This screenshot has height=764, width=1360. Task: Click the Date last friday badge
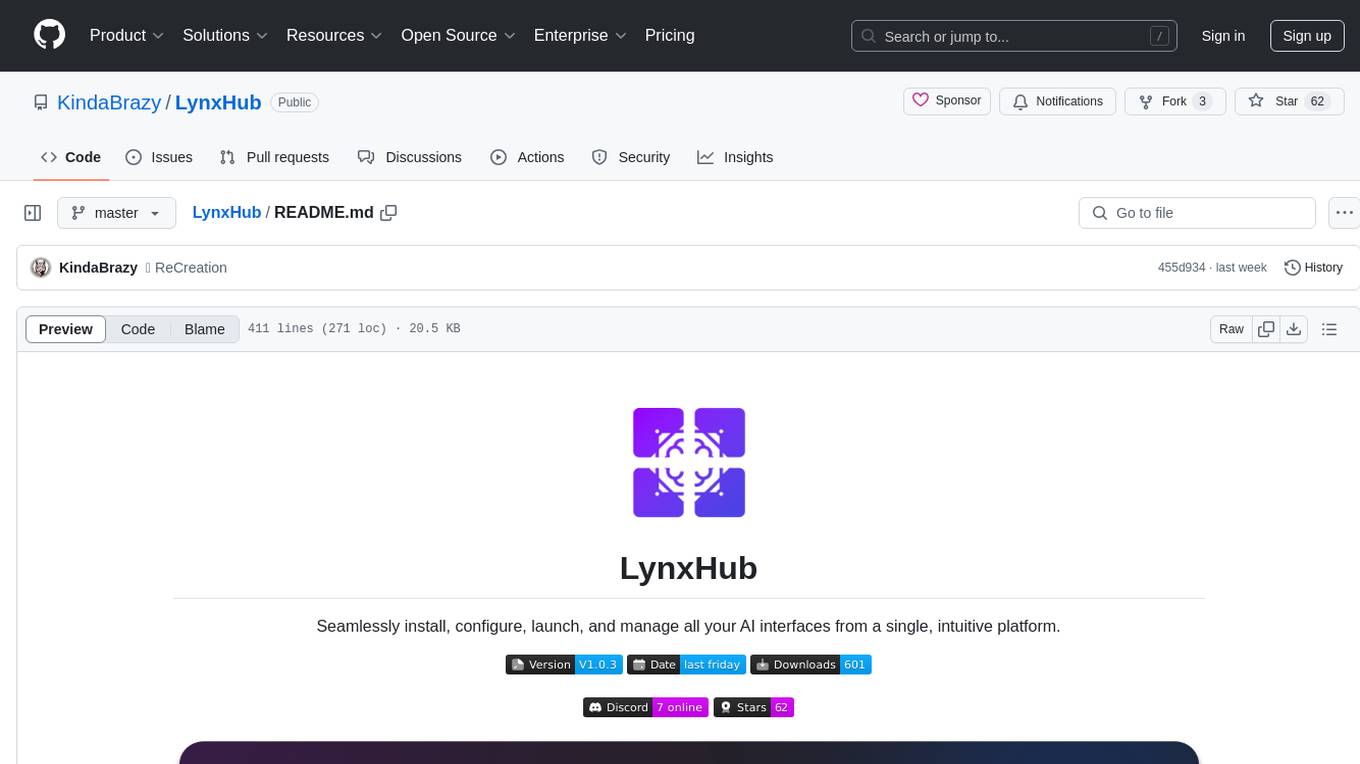(686, 665)
